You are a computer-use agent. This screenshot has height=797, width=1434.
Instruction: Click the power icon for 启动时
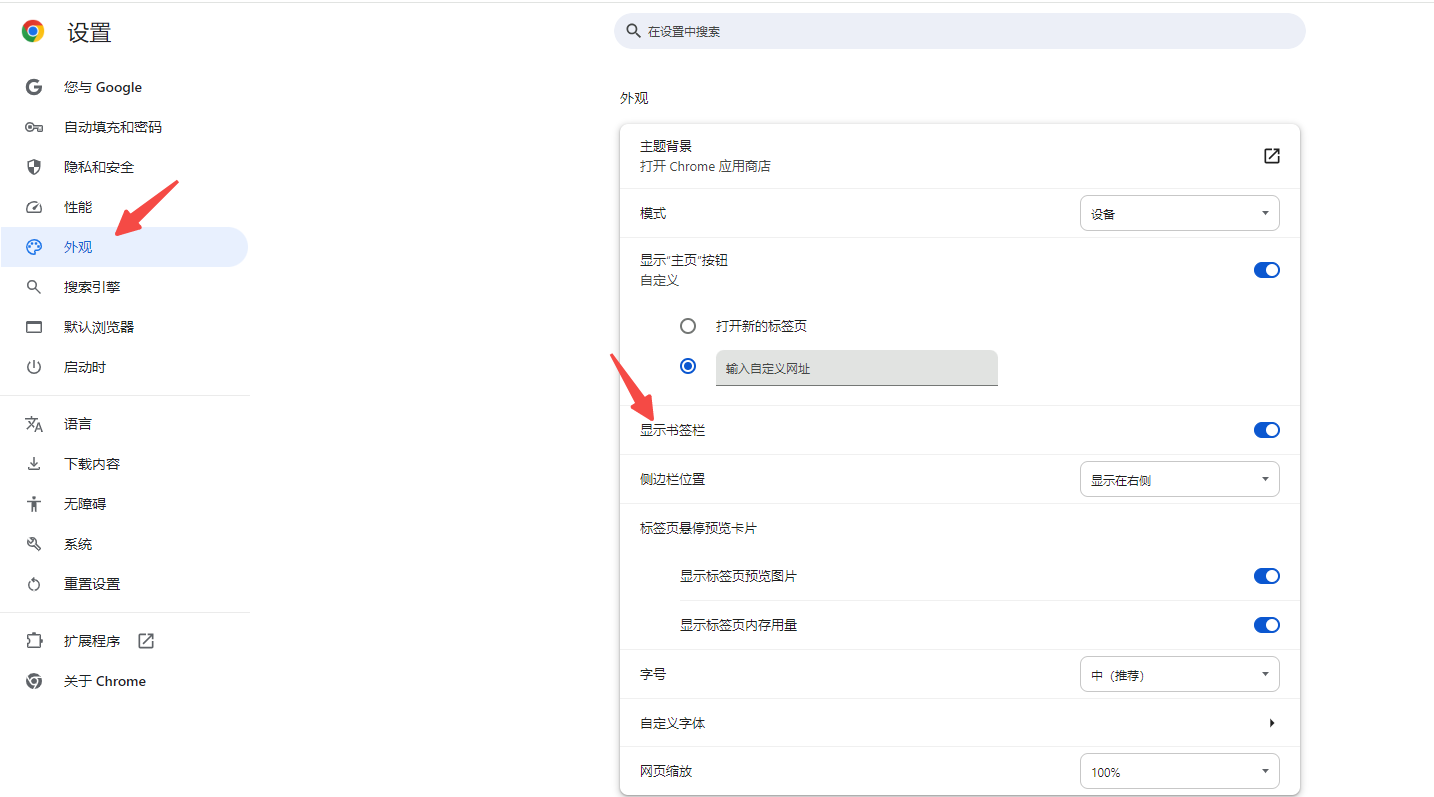pos(34,367)
